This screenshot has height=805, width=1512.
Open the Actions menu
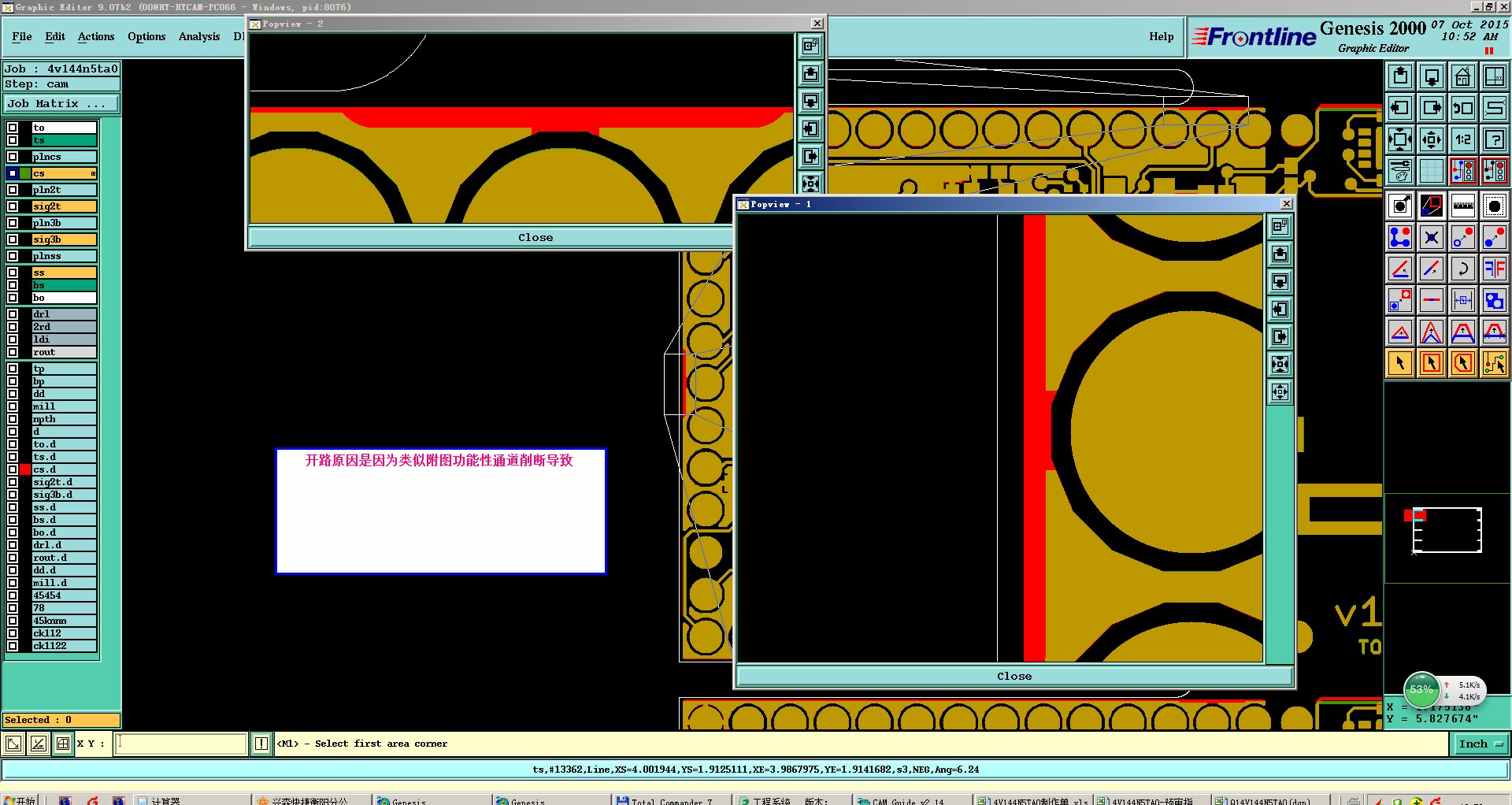[x=96, y=36]
